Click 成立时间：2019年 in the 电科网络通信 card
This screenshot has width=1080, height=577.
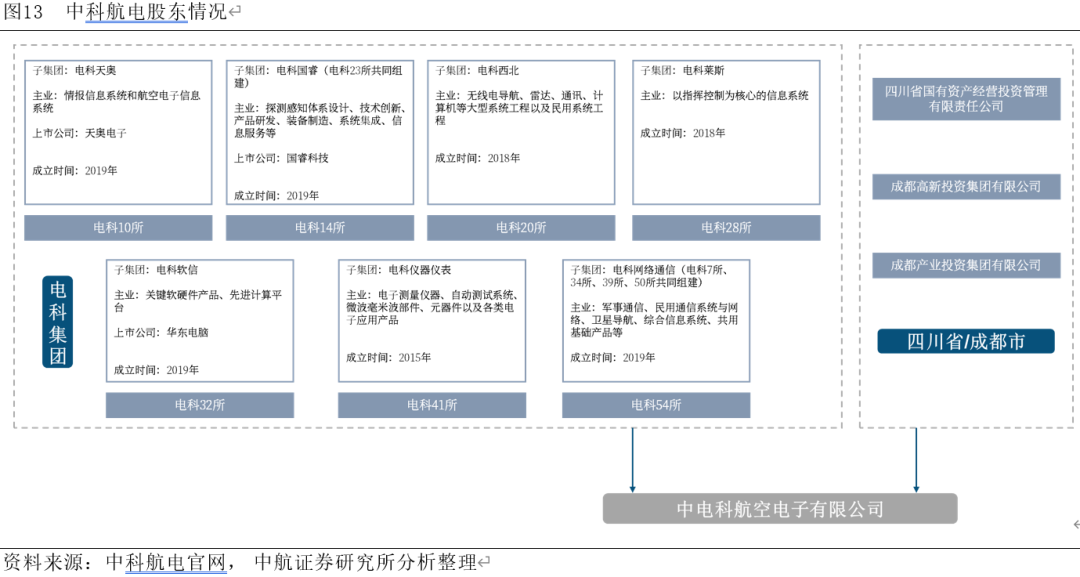(x=613, y=357)
